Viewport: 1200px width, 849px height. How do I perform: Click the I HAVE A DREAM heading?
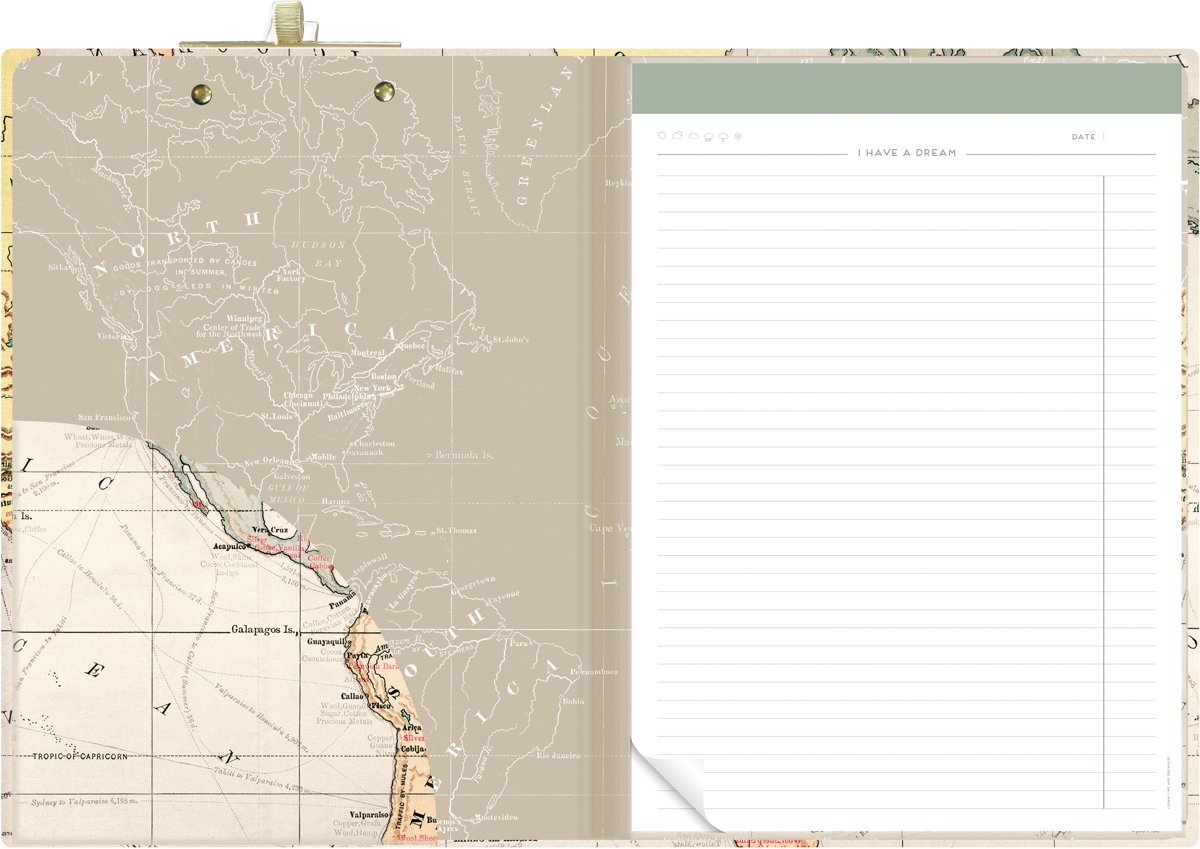click(x=906, y=153)
